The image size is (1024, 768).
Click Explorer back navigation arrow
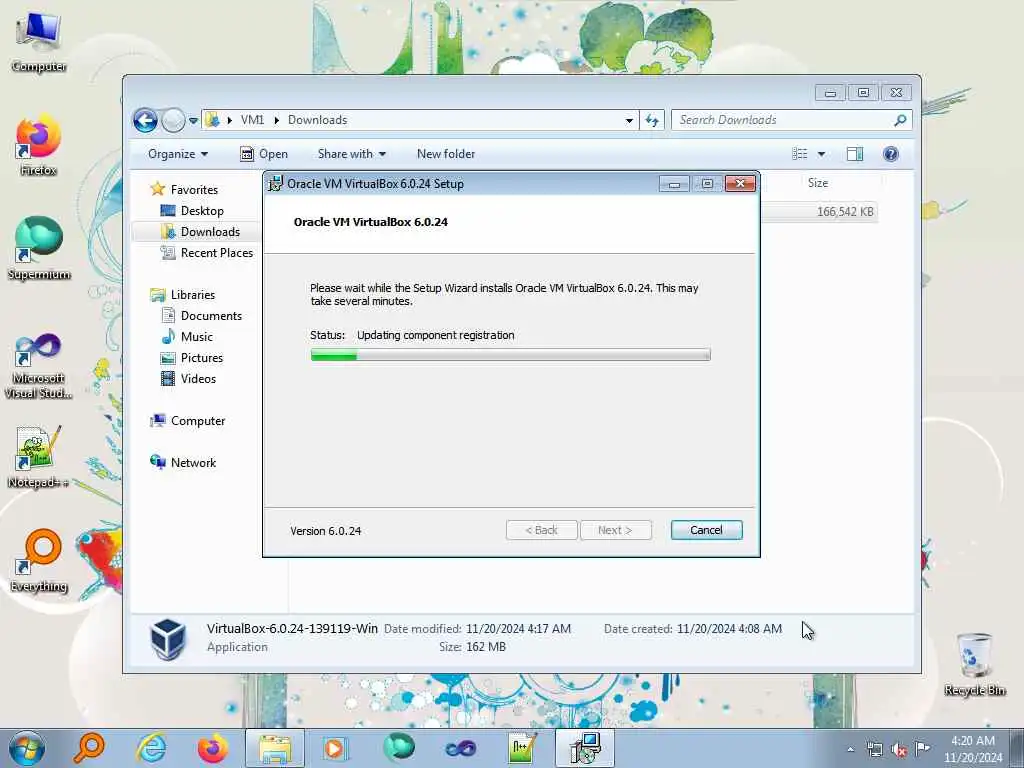pos(145,120)
